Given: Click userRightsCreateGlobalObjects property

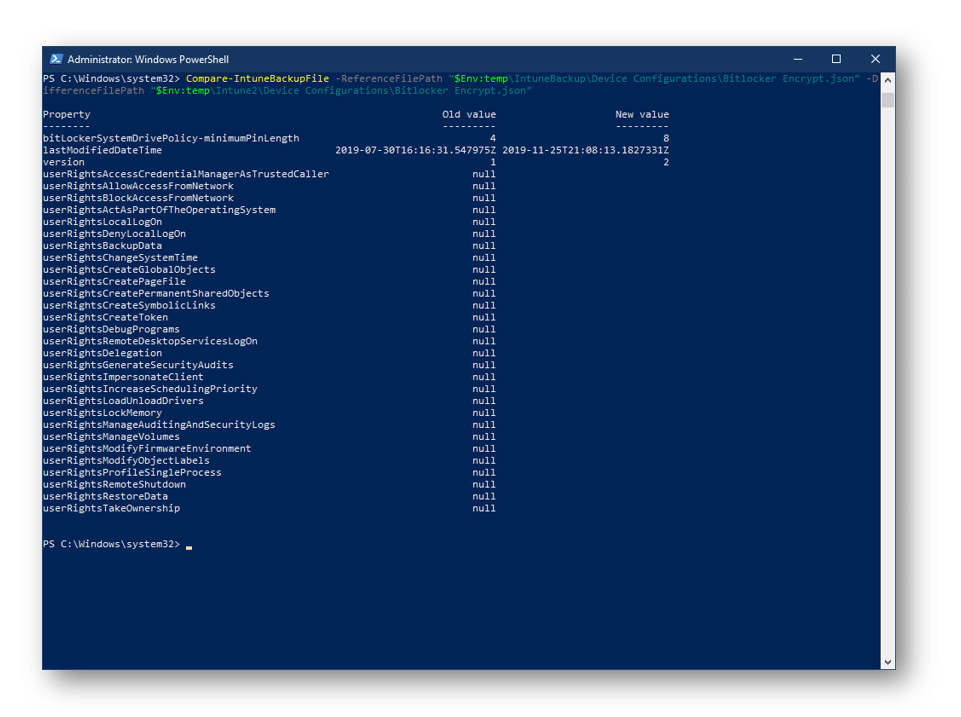Looking at the screenshot, I should (x=129, y=270).
